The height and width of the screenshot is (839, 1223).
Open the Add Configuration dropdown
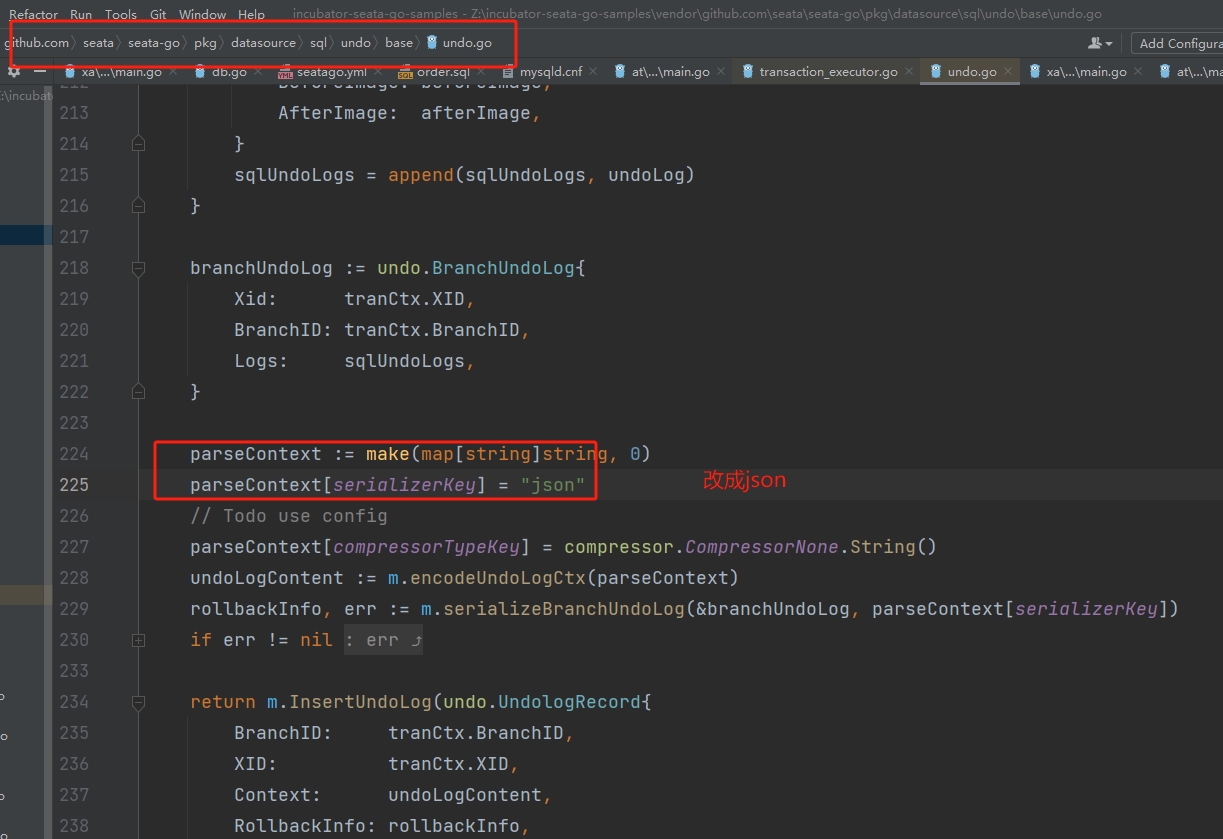click(x=1178, y=44)
